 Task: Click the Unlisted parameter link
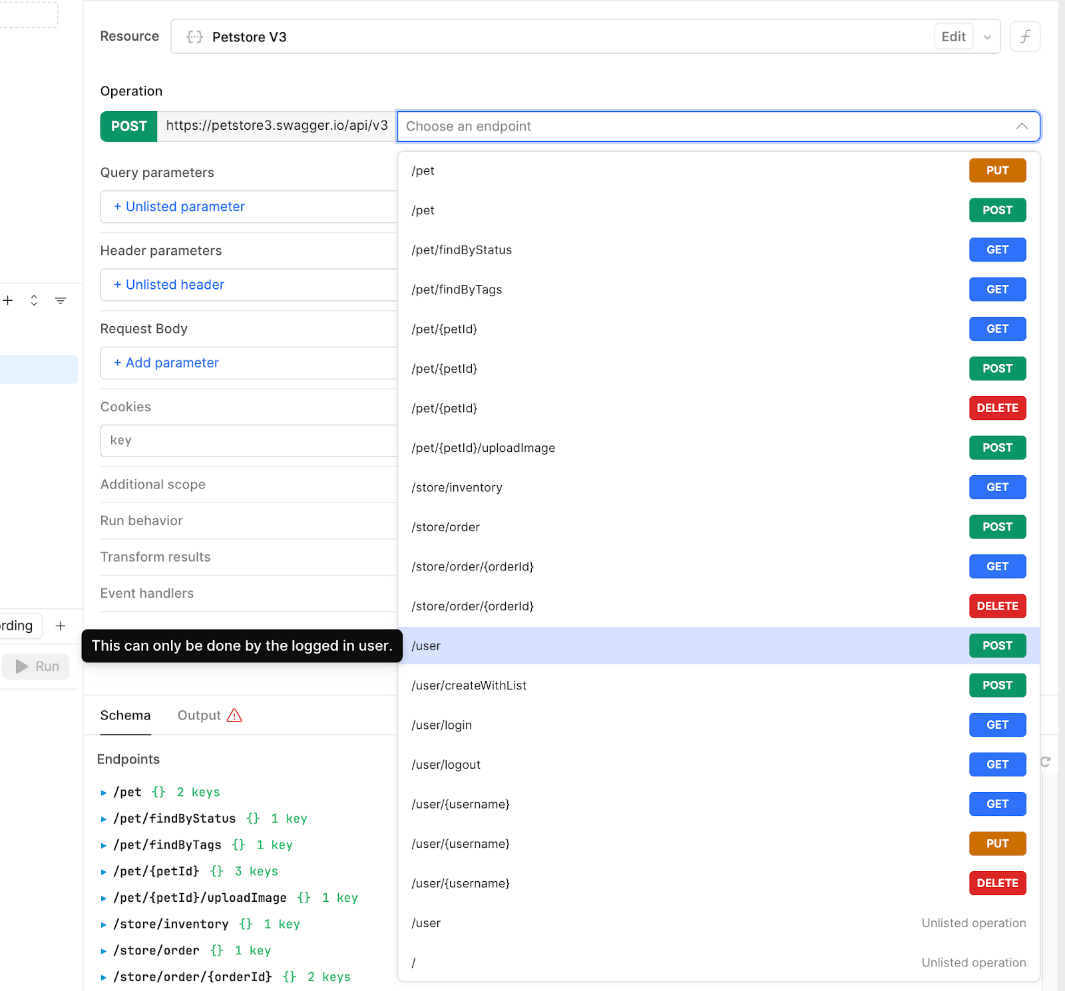pos(179,207)
